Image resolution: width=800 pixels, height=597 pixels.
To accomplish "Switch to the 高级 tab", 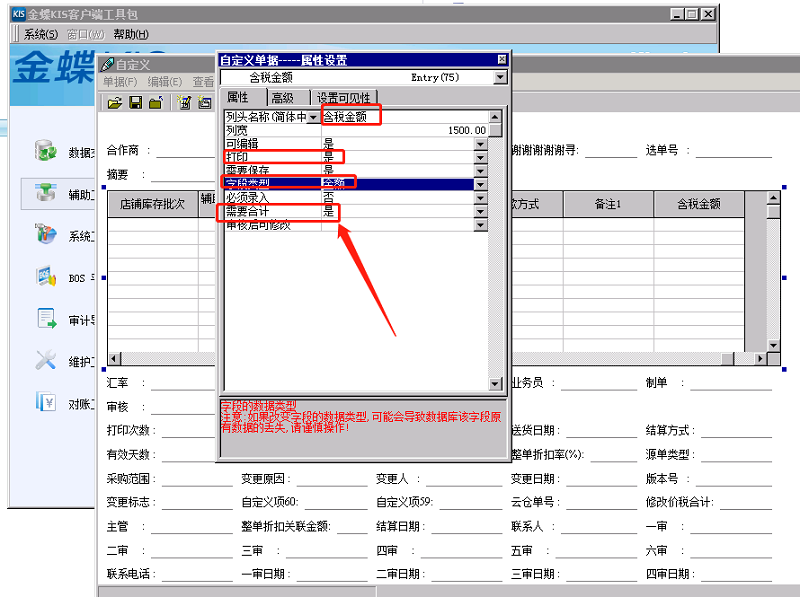I will [x=283, y=97].
